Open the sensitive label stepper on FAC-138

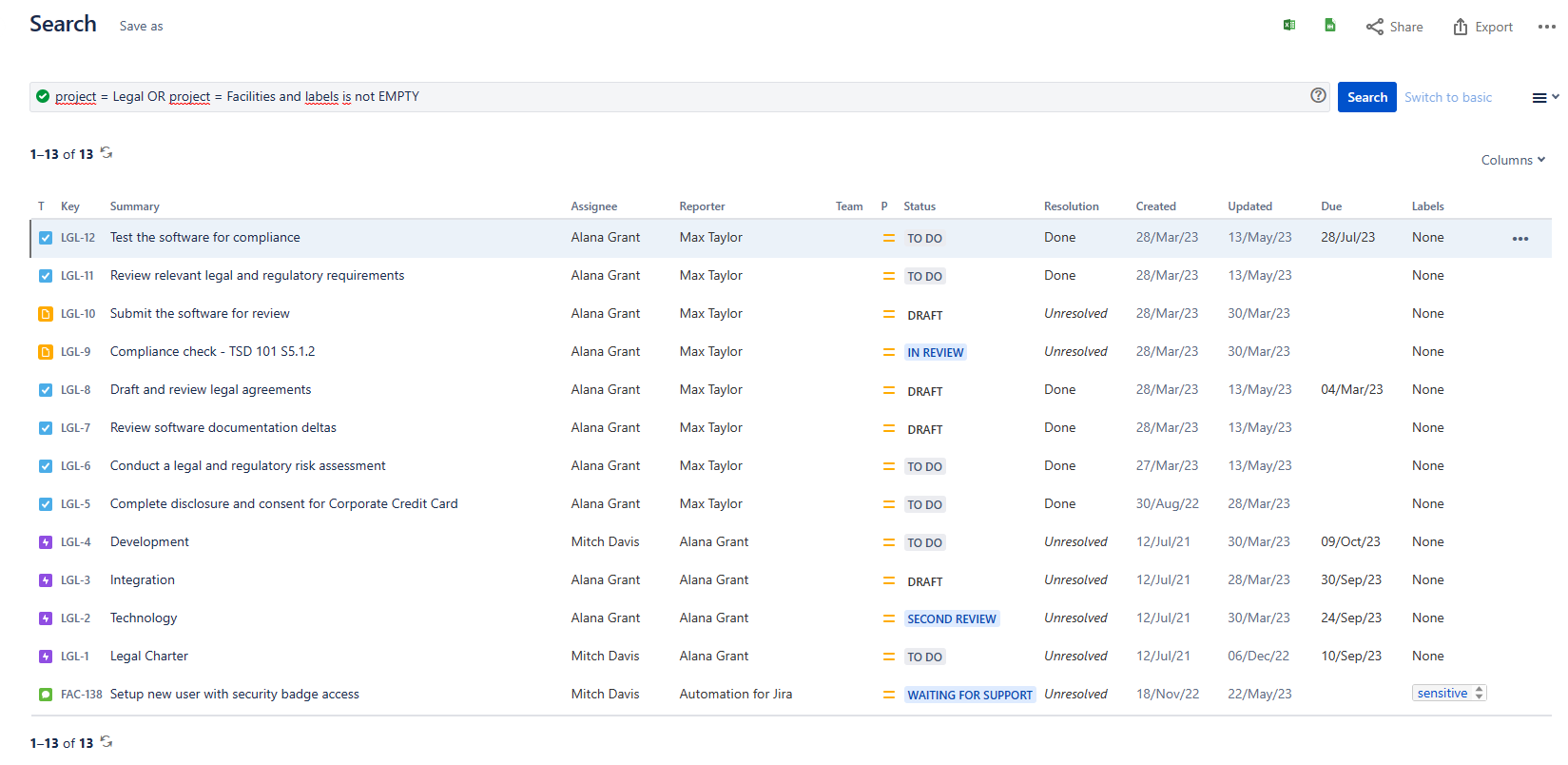point(1479,694)
